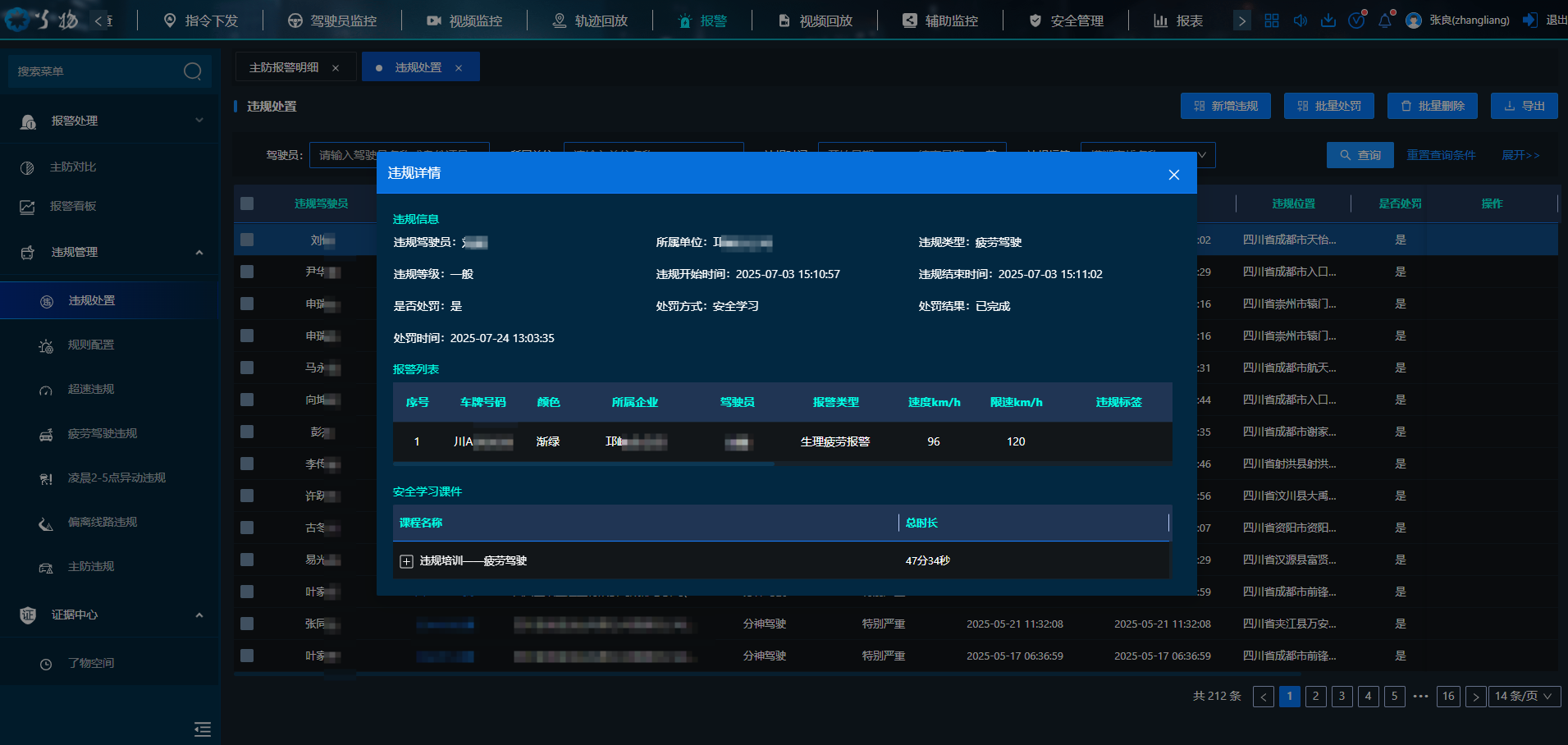The image size is (1568, 745).
Task: Click the checkmark task icon with red badge
Action: coord(1356,21)
